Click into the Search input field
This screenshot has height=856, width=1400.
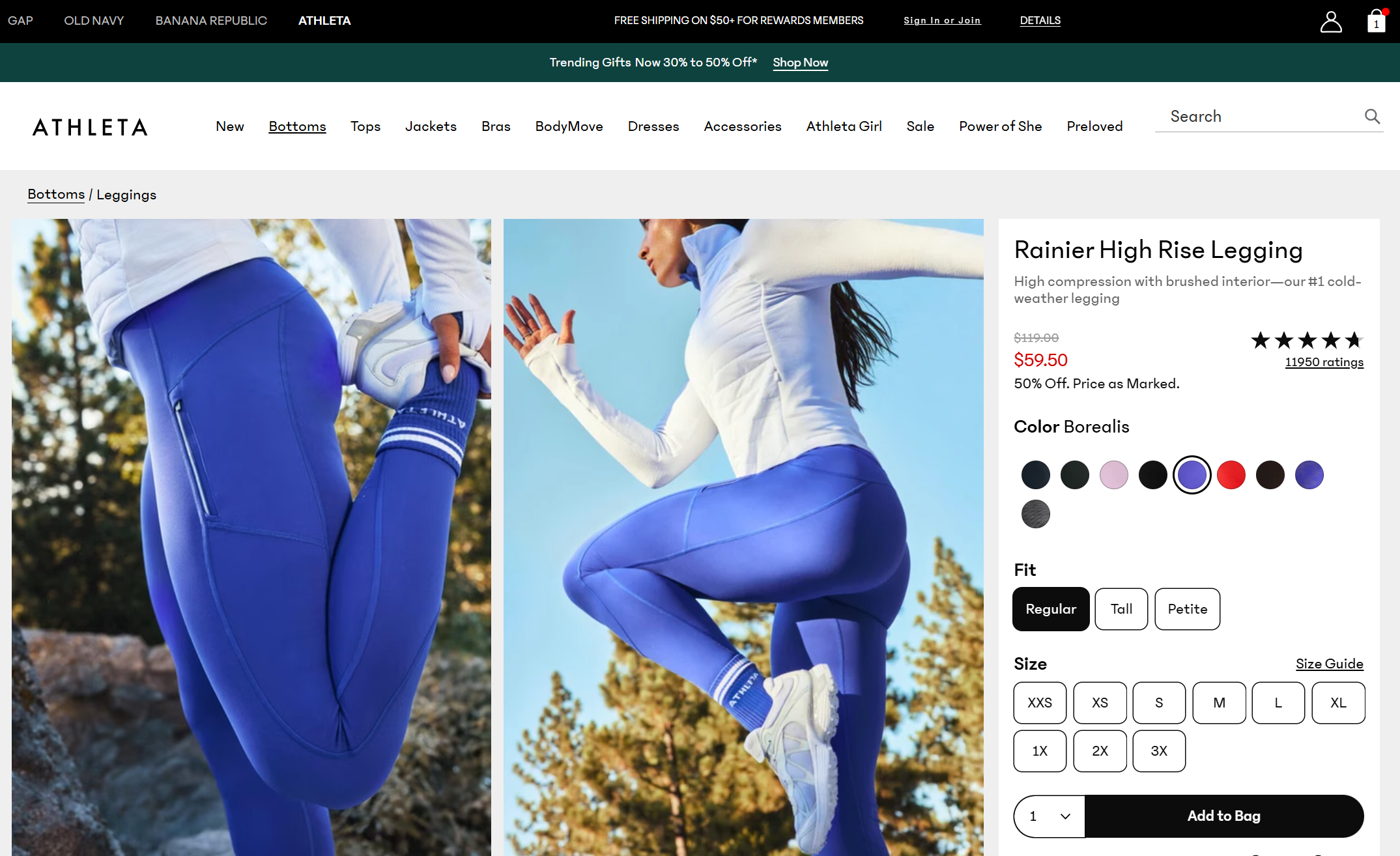1257,117
